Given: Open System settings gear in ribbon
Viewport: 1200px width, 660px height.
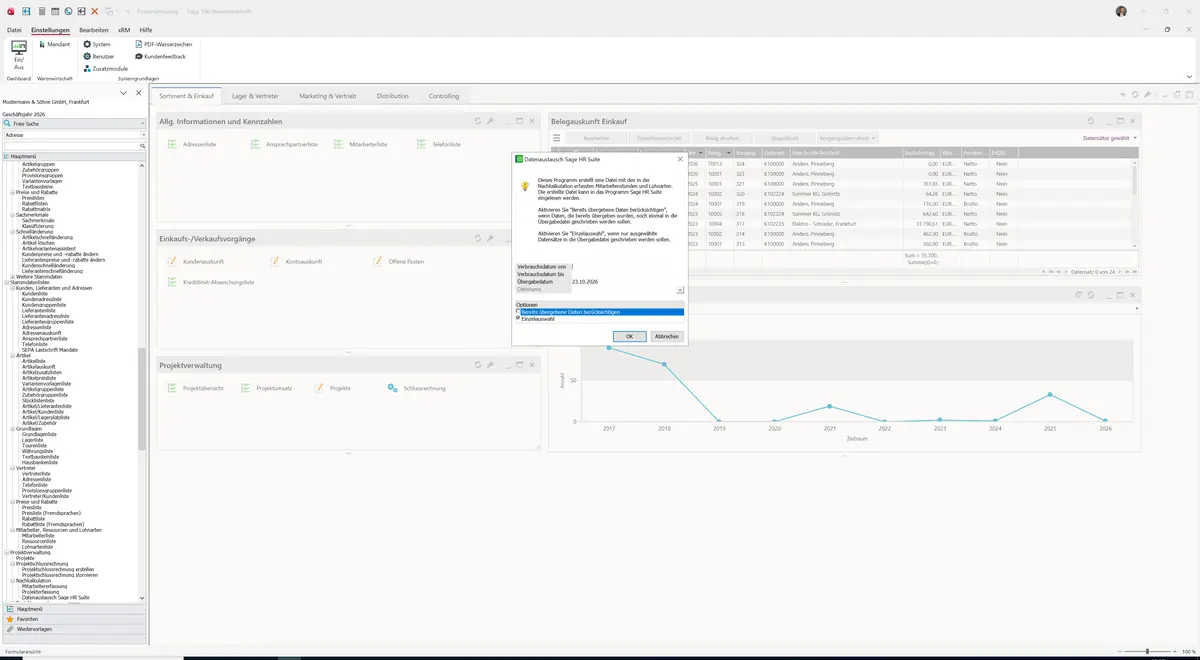Looking at the screenshot, I should (97, 44).
